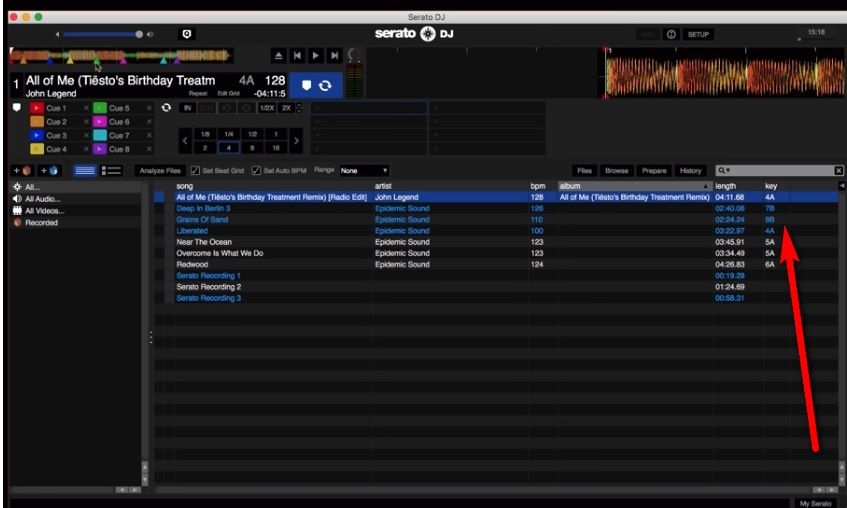The height and width of the screenshot is (508, 847).
Task: Open the Files panel tab
Action: click(584, 171)
